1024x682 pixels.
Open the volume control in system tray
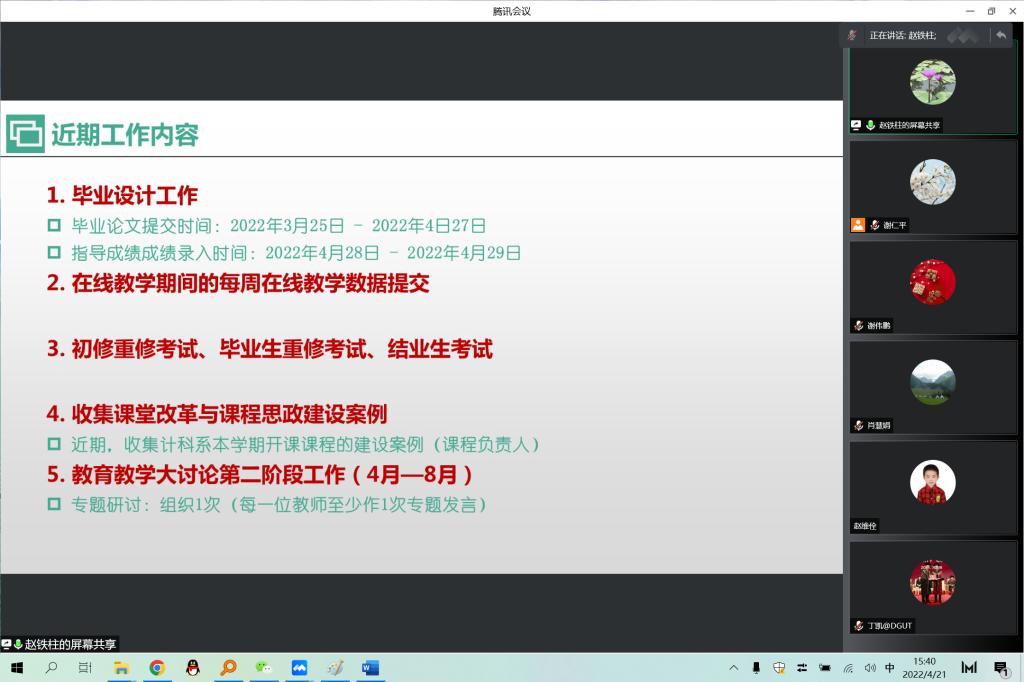click(x=869, y=668)
